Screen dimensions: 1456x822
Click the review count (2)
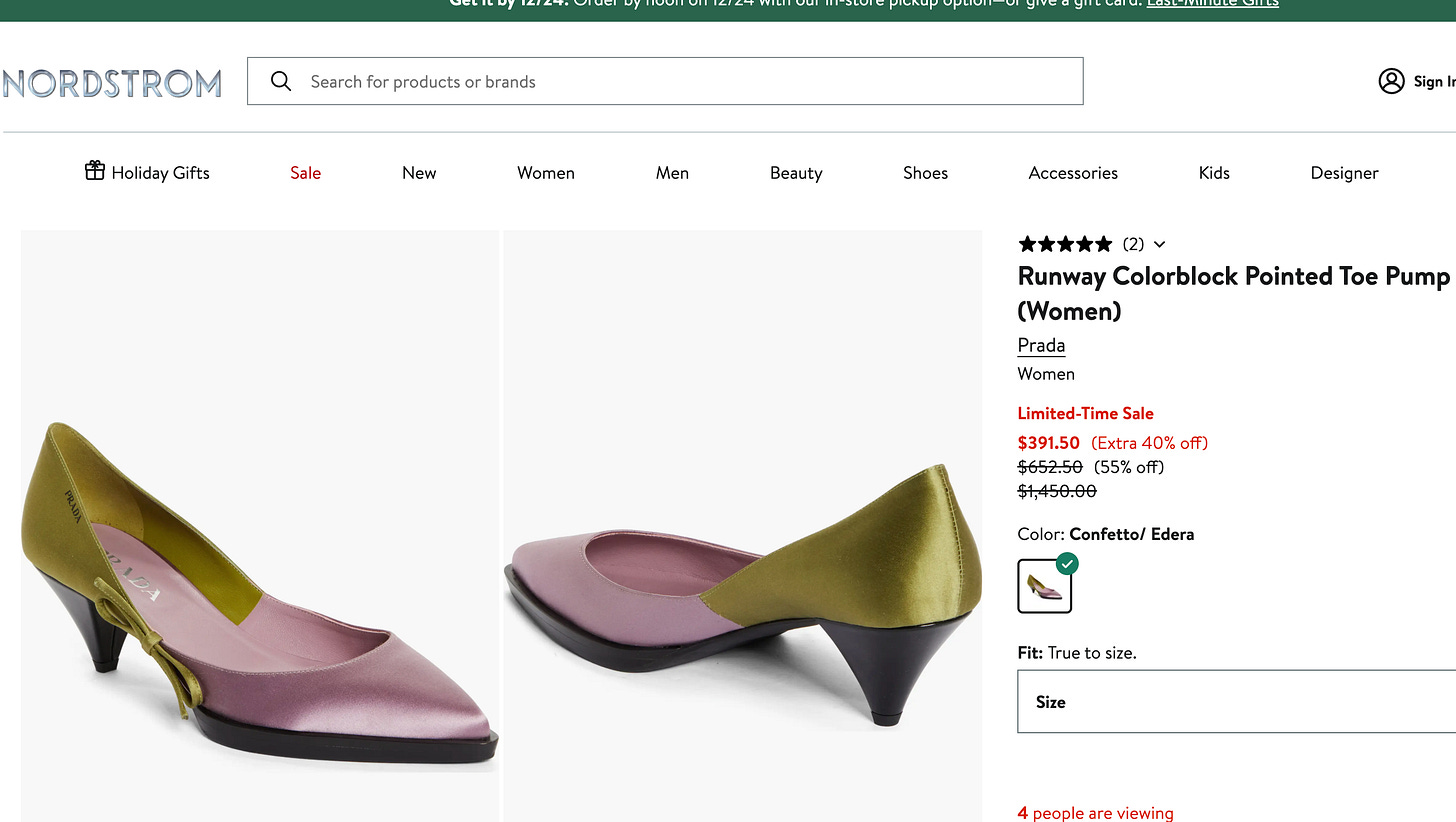pyautogui.click(x=1133, y=244)
